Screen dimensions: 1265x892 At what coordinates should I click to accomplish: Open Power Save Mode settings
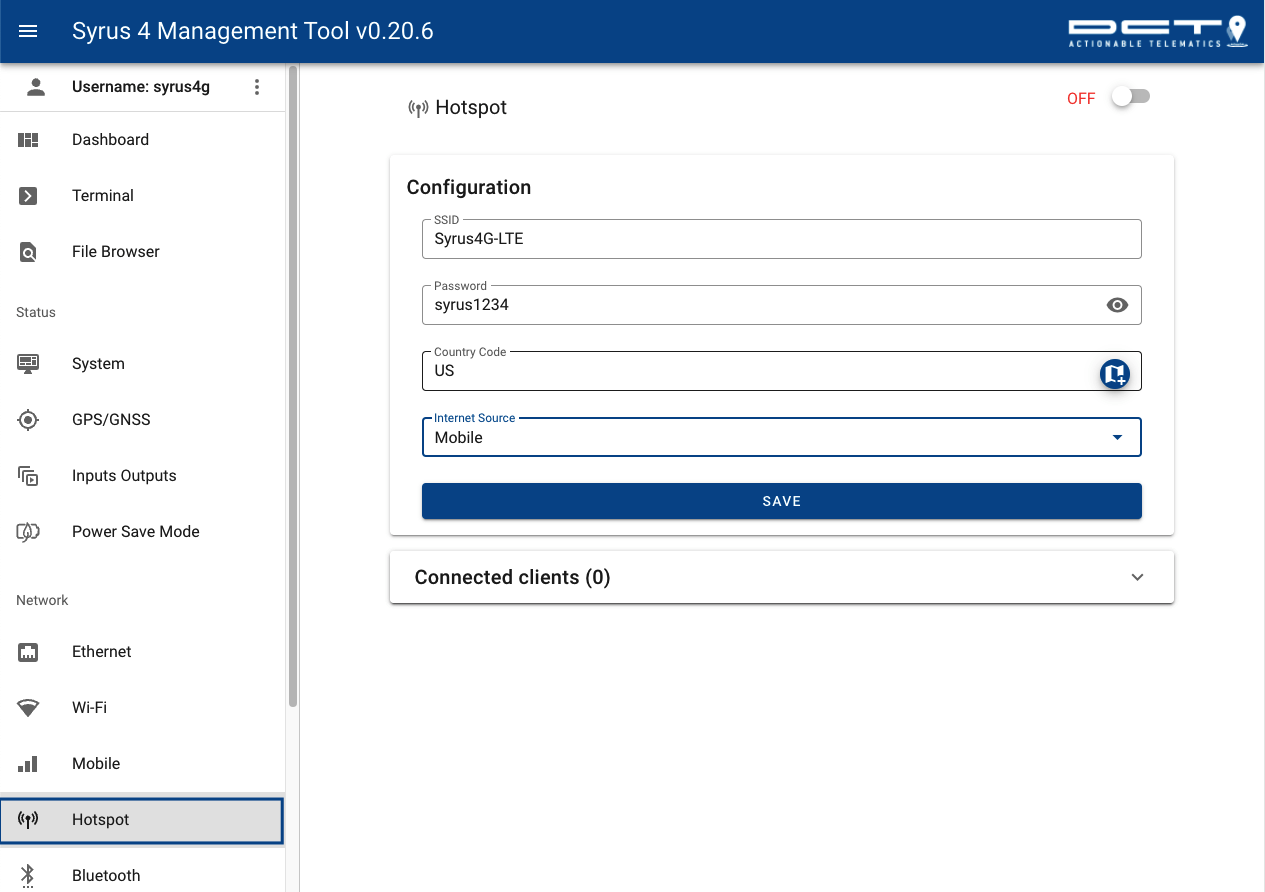click(x=142, y=532)
